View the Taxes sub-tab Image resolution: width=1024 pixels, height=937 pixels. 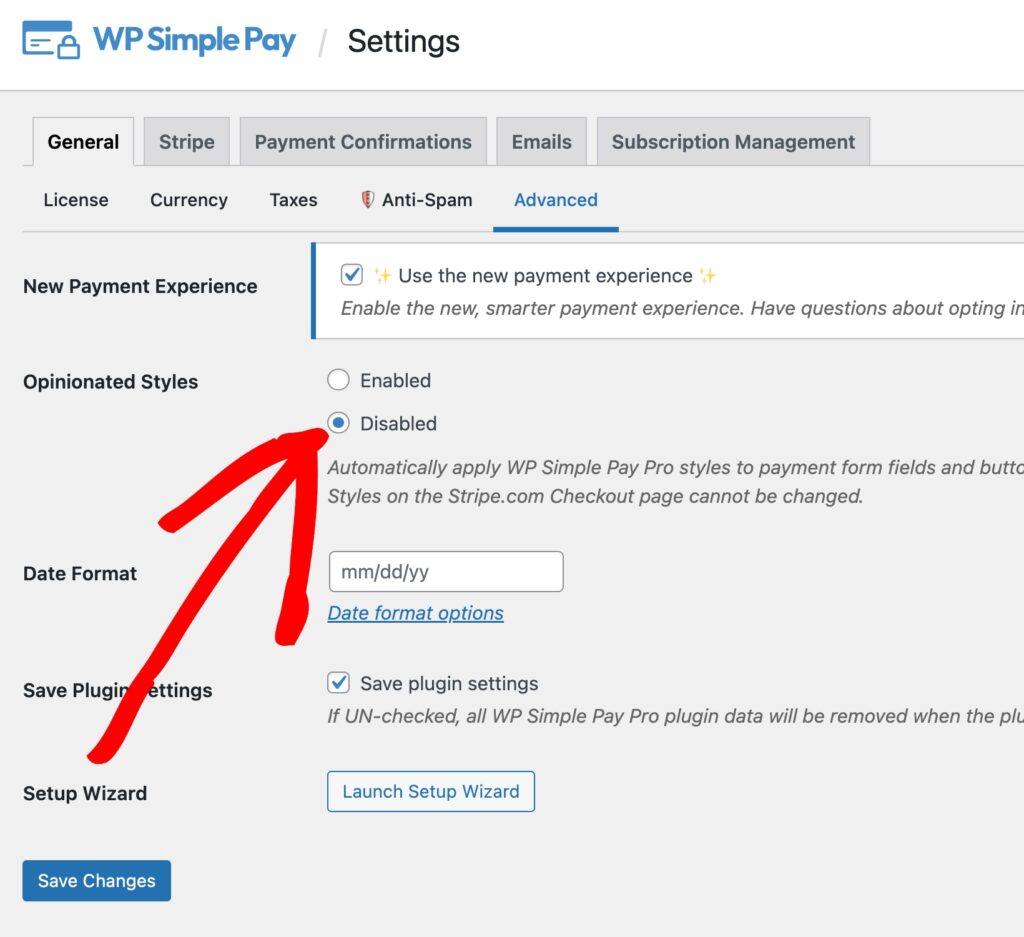click(x=293, y=200)
